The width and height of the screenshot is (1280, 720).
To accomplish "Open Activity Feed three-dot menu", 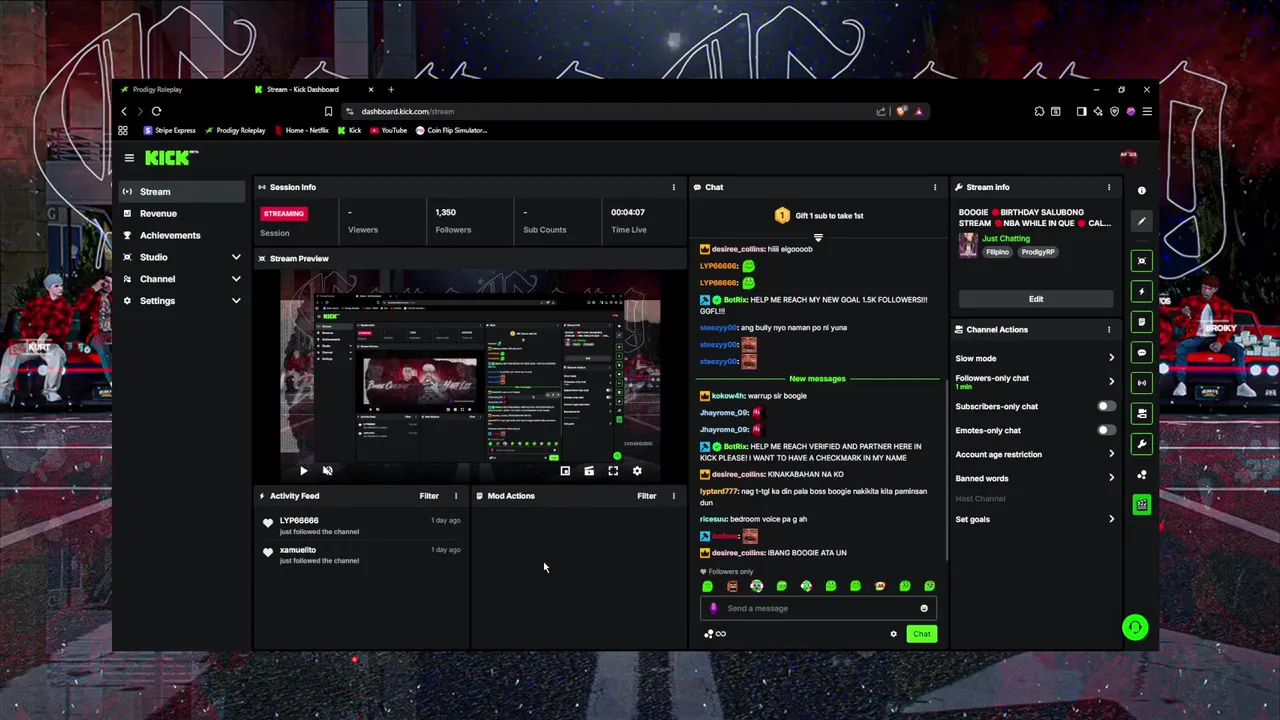I will tap(455, 496).
